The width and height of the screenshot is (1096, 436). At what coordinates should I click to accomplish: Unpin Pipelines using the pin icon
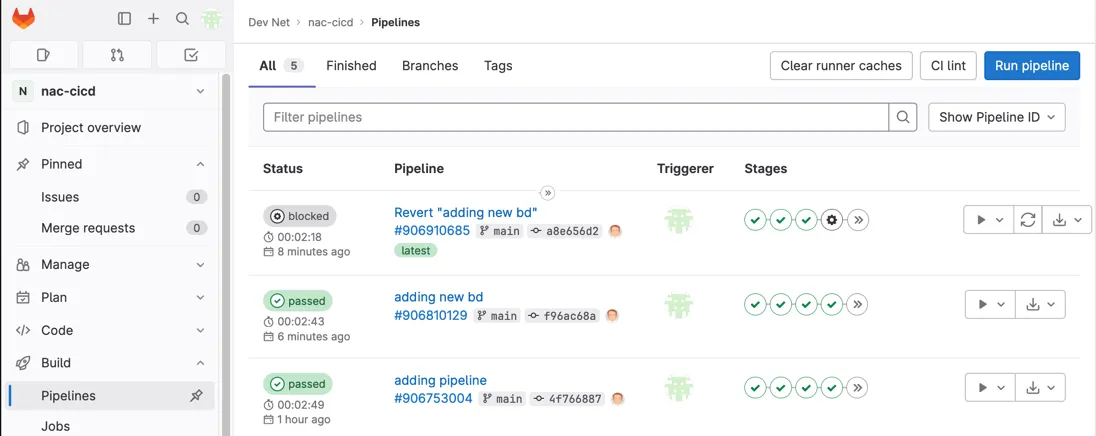coord(196,396)
